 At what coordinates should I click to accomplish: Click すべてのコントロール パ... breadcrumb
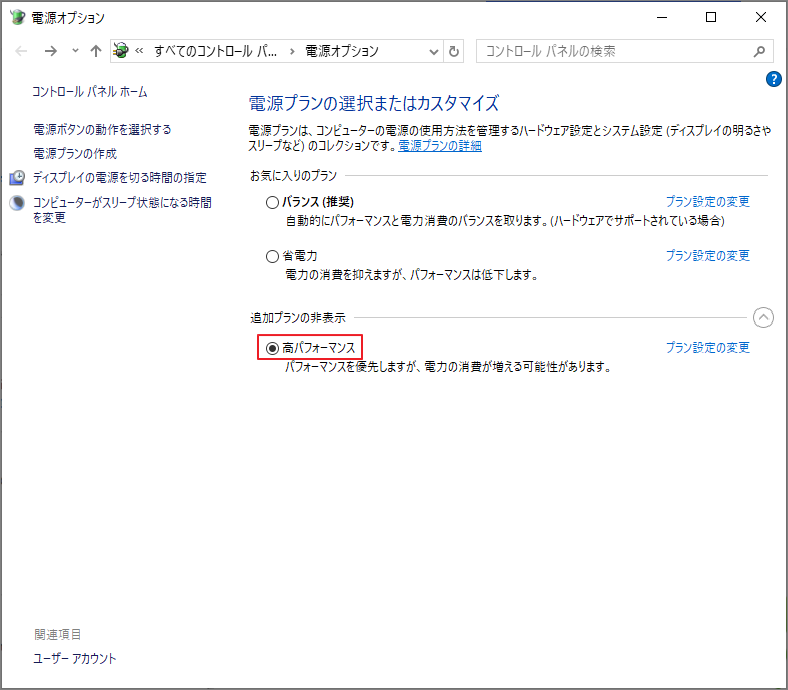(x=215, y=51)
